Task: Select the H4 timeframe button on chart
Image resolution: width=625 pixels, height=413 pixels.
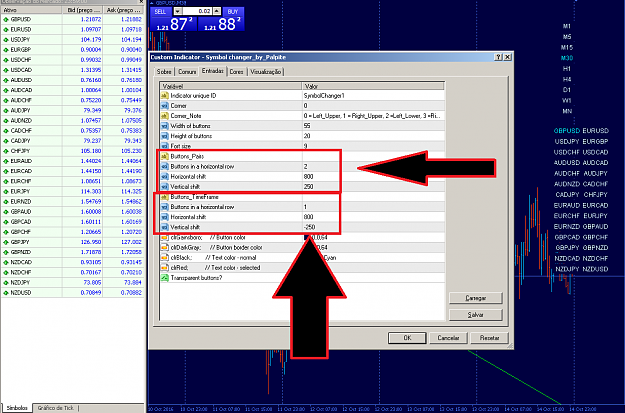Action: [x=567, y=79]
